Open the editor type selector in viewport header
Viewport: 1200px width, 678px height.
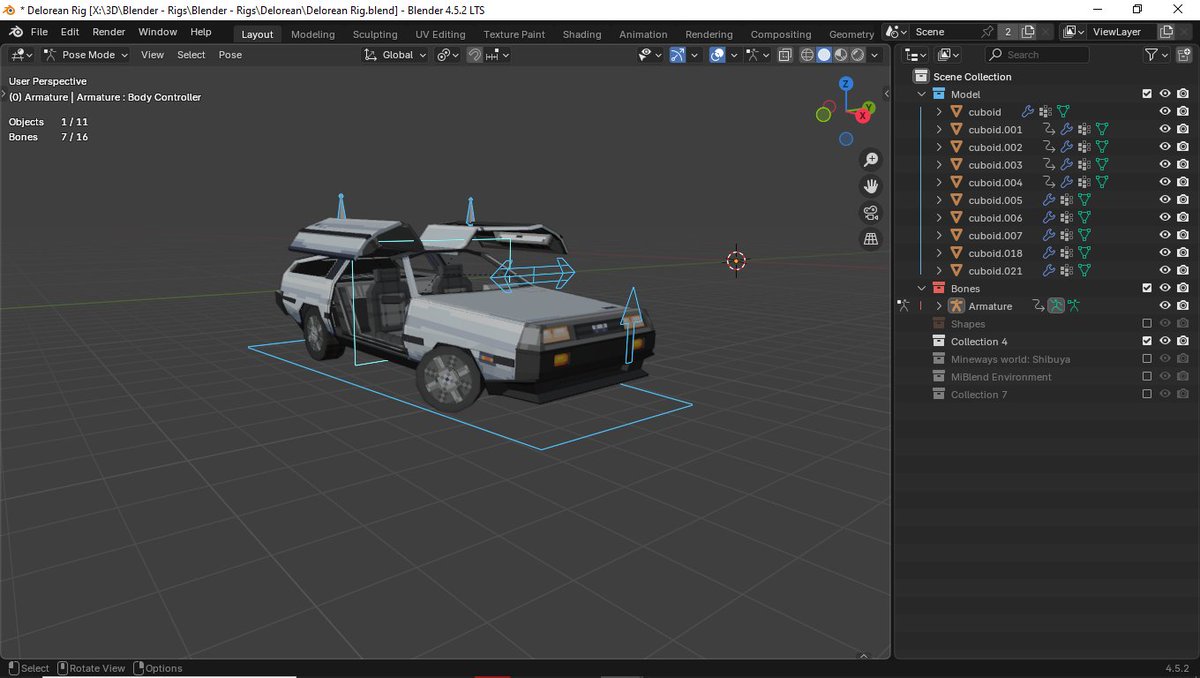(22, 55)
